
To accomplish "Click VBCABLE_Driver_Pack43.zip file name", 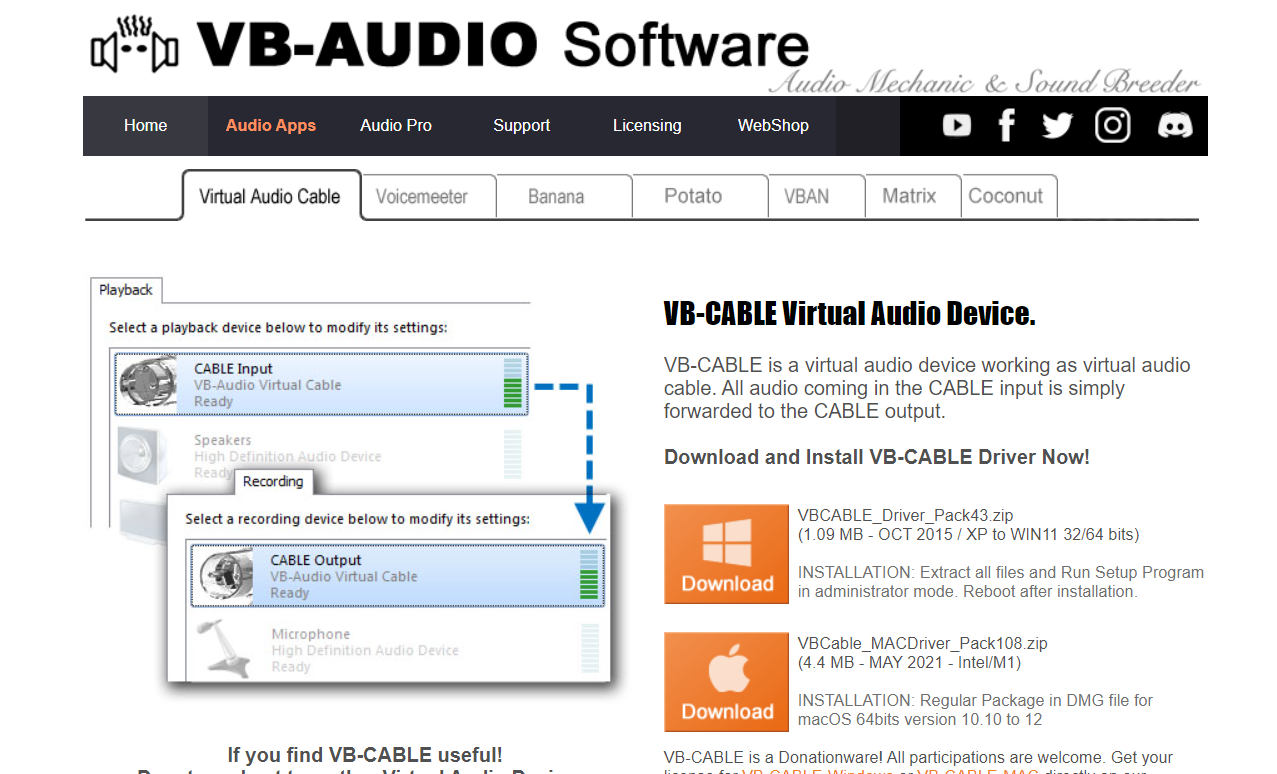I will pyautogui.click(x=906, y=516).
